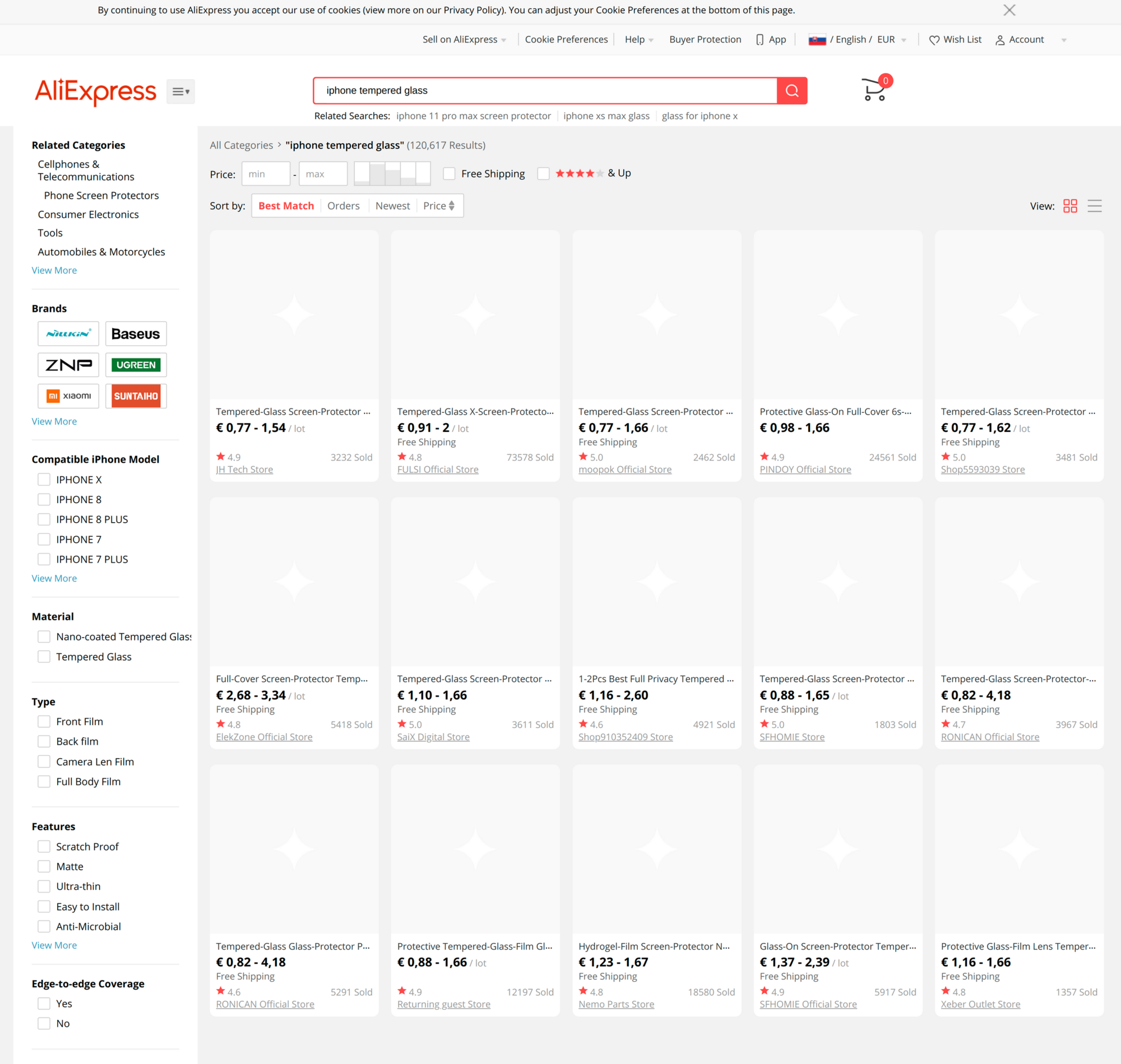Click the All Categories breadcrumb
The height and width of the screenshot is (1064, 1121).
pyautogui.click(x=241, y=145)
